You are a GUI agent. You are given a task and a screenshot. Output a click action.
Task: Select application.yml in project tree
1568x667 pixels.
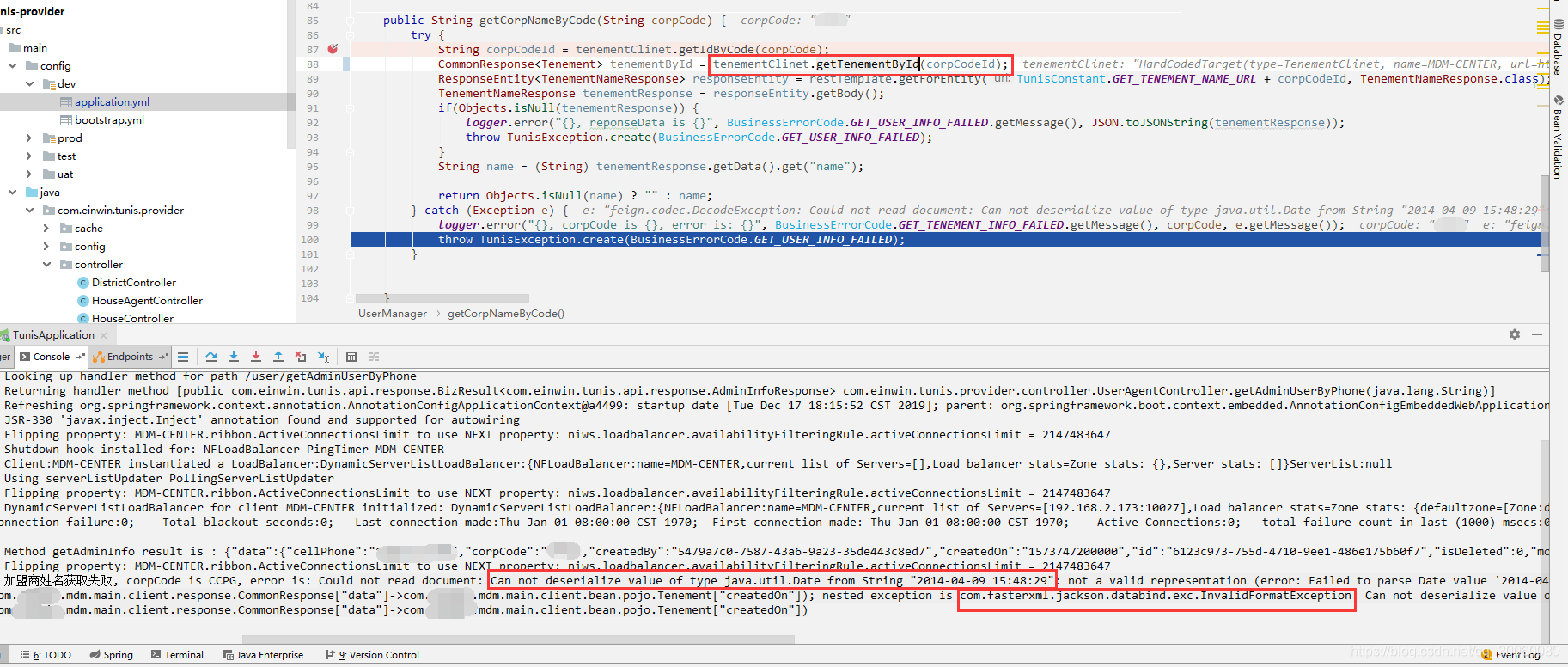click(112, 102)
